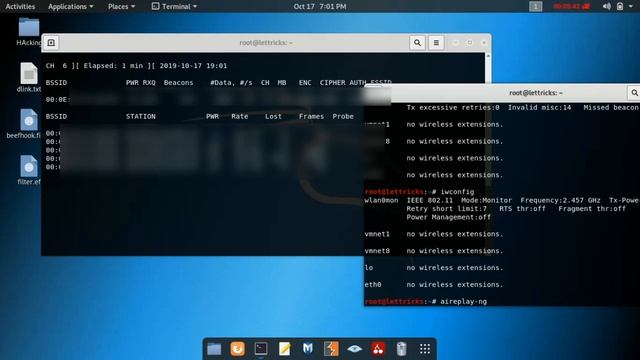Select the filter.ef desktop file
This screenshot has height=360, width=640.
pyautogui.click(x=29, y=170)
